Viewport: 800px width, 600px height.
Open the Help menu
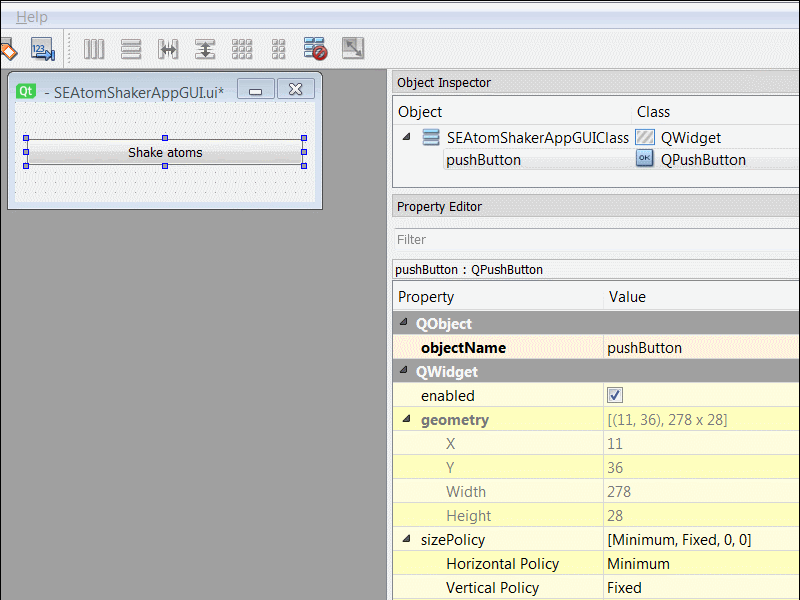(x=31, y=17)
